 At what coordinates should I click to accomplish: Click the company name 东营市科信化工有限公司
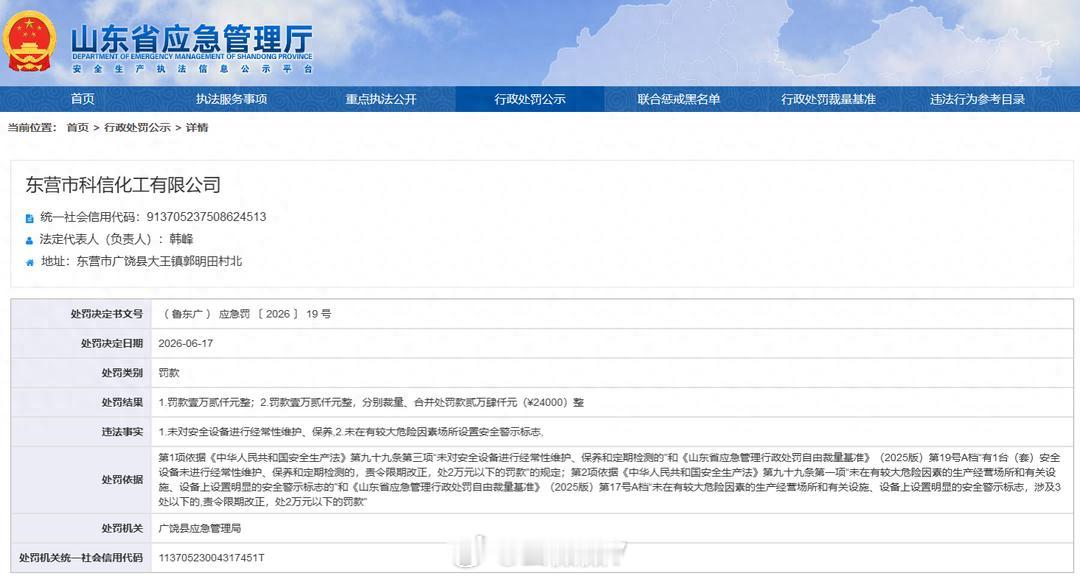point(123,185)
